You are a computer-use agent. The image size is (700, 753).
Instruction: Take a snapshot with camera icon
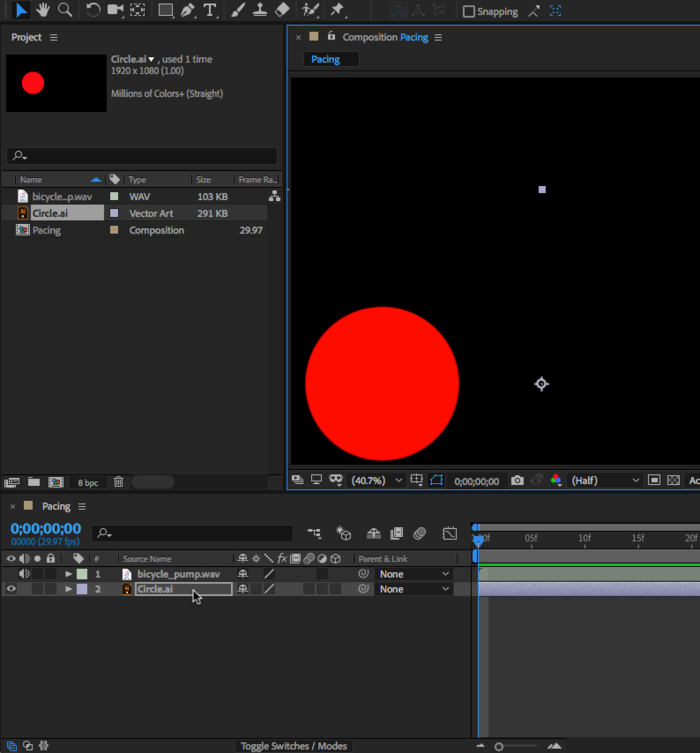517,481
